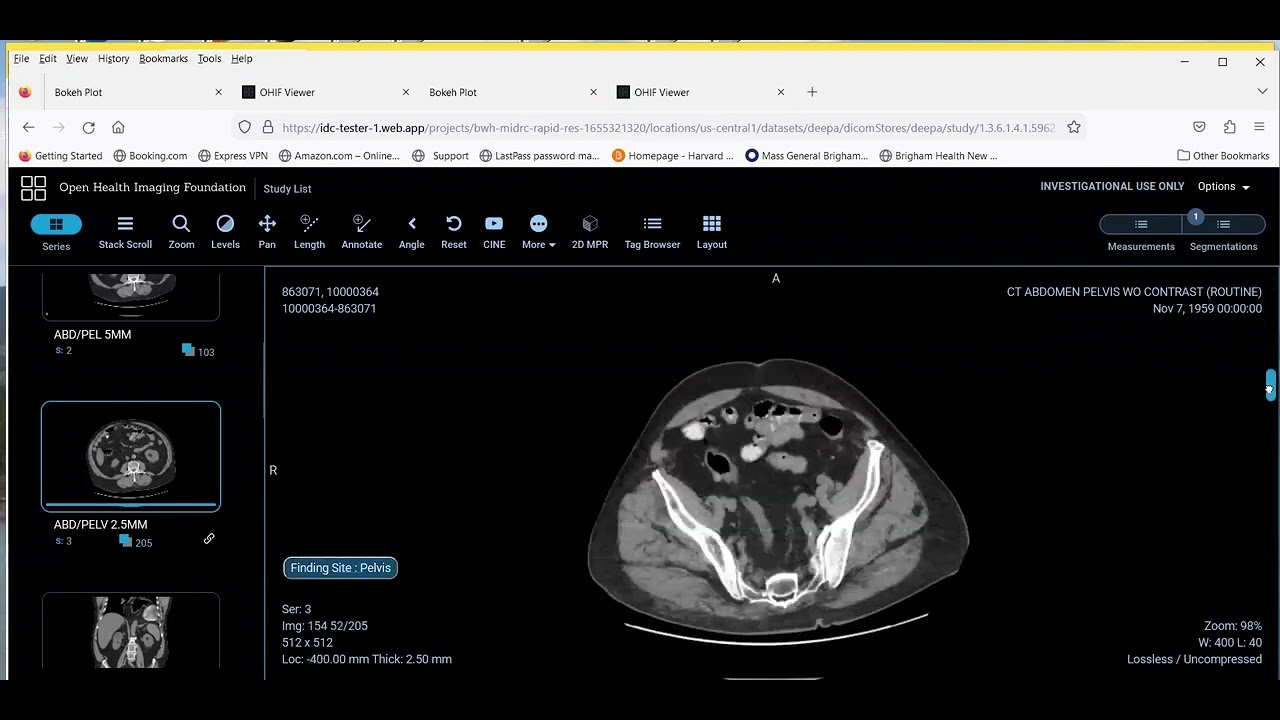Open the Bookmarks menu
This screenshot has height=720, width=1280.
pos(163,59)
